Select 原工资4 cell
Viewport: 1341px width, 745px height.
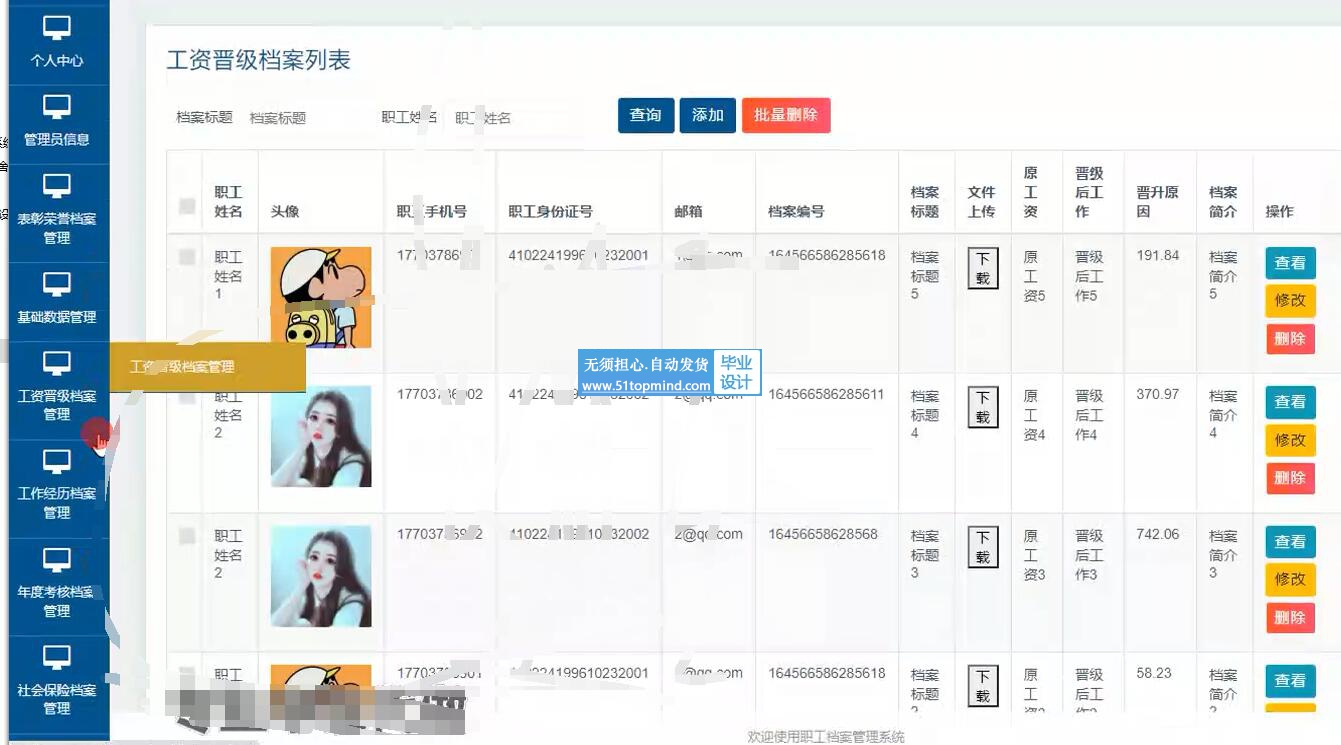[1034, 415]
